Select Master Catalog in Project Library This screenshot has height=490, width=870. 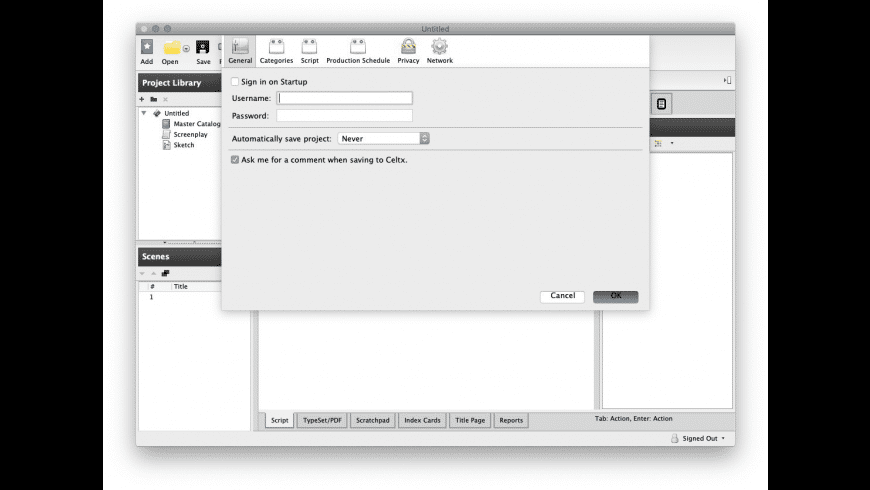click(196, 124)
